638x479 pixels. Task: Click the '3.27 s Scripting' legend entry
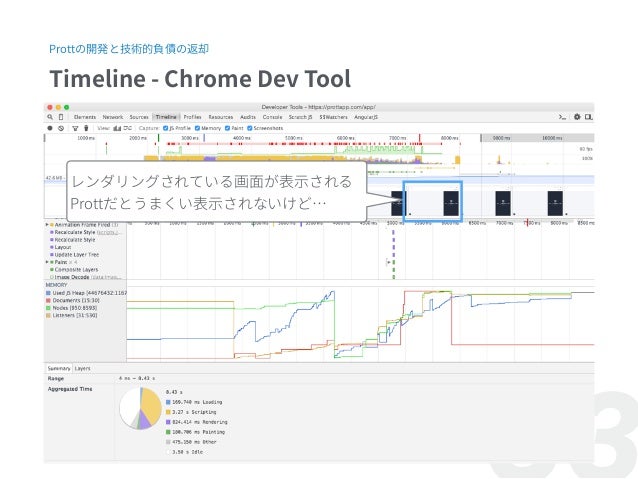pos(191,412)
